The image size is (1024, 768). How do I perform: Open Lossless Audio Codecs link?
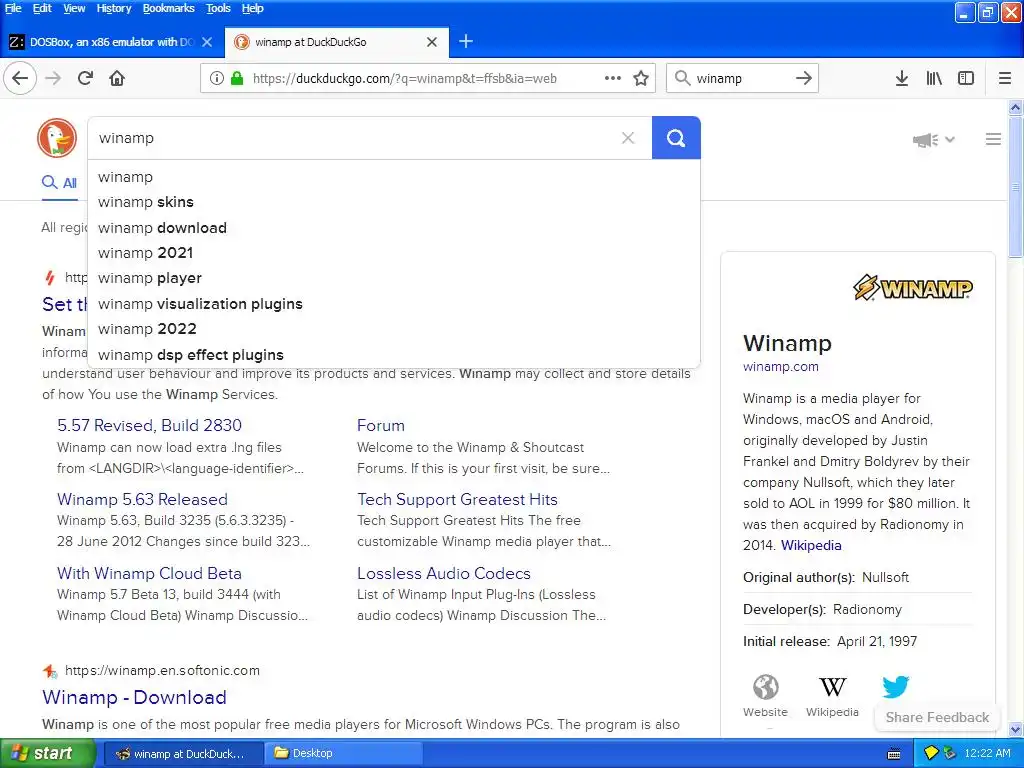point(443,573)
